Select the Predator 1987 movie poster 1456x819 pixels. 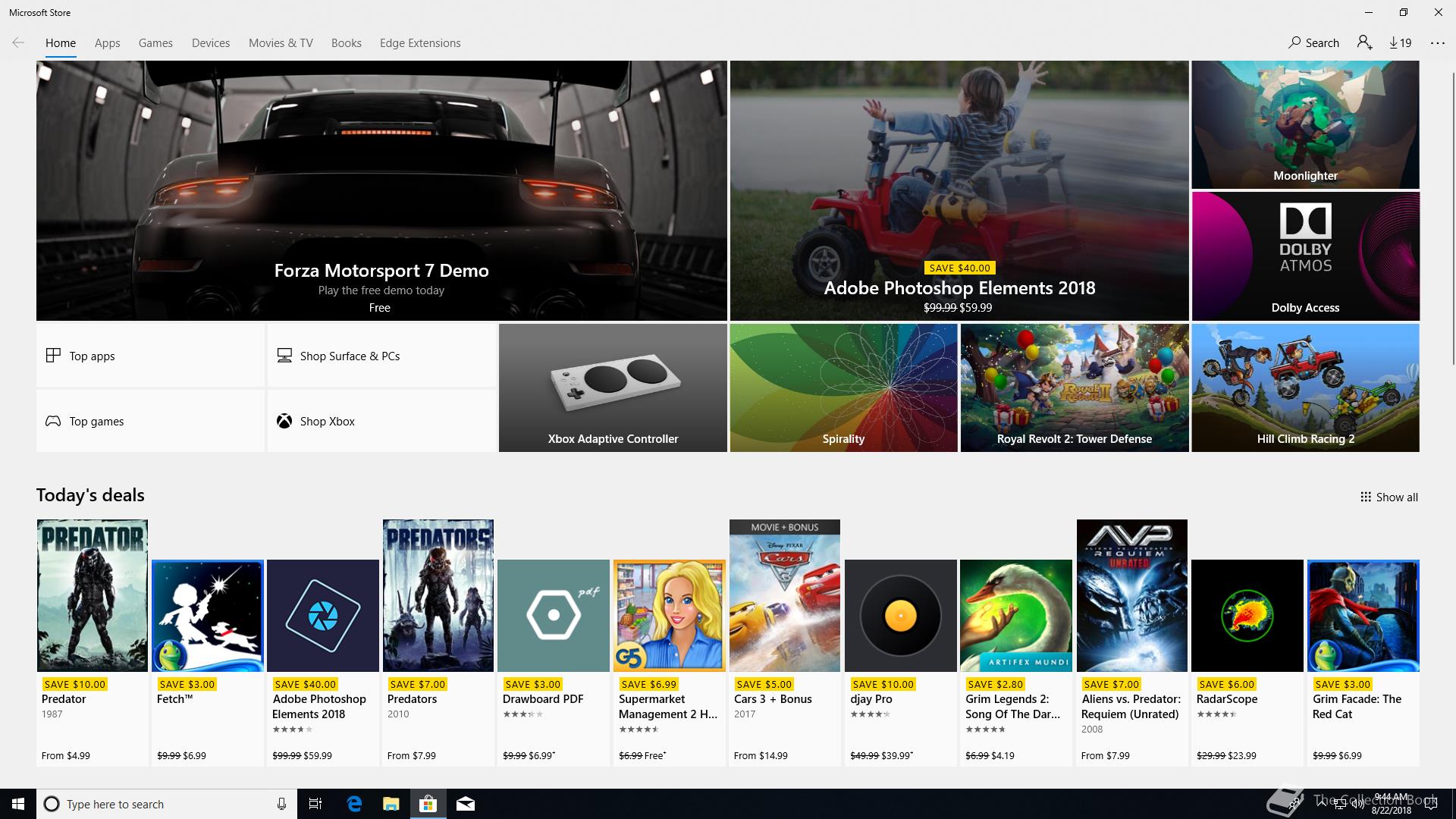(x=93, y=595)
